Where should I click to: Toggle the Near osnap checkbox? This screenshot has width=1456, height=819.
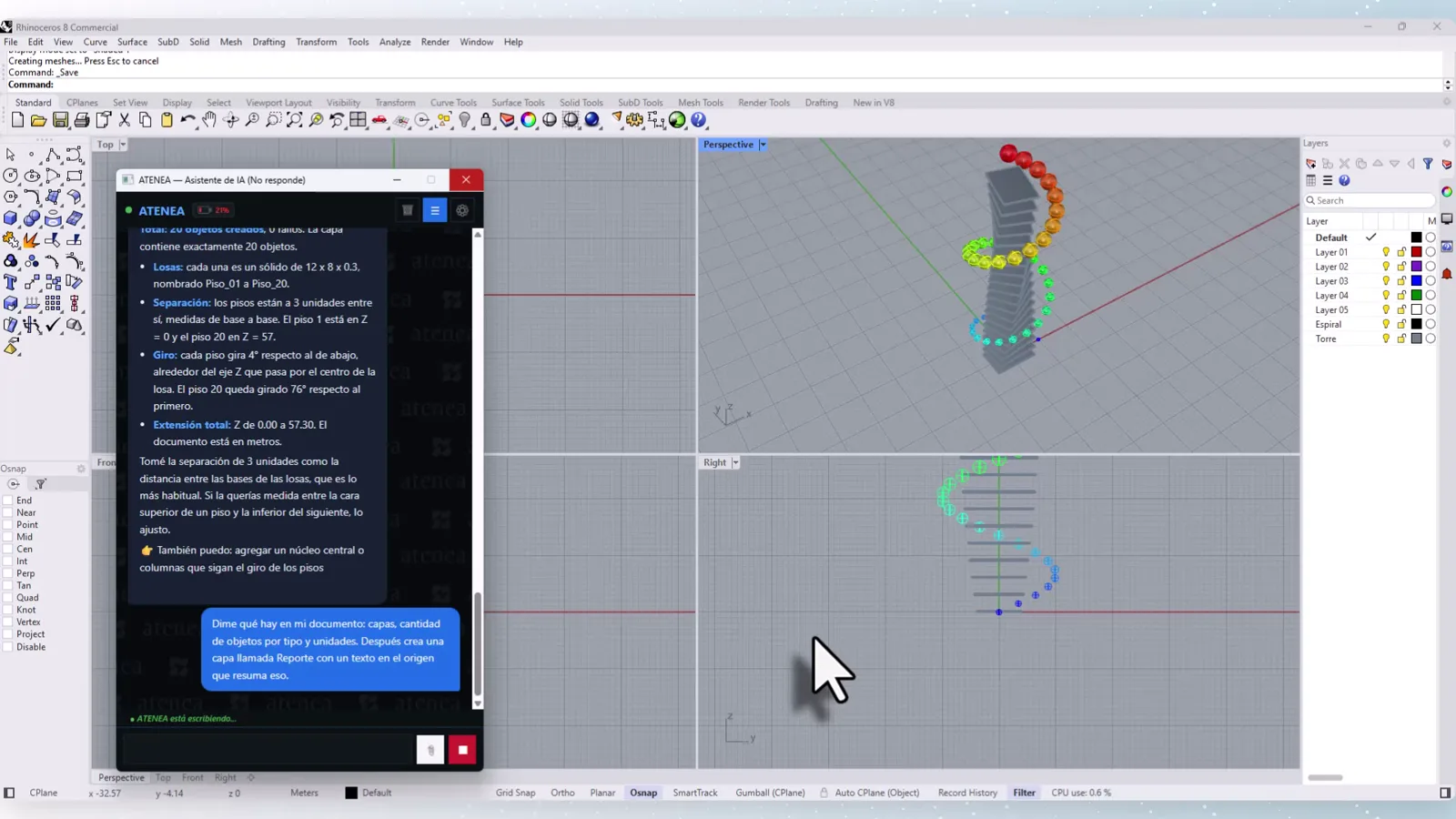pos(8,512)
